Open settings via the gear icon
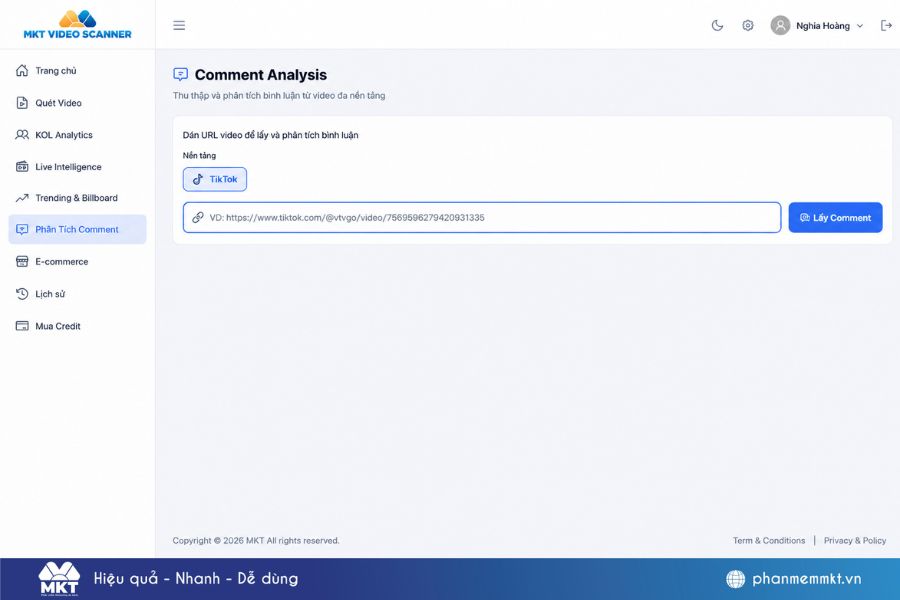Image resolution: width=900 pixels, height=600 pixels. coord(747,25)
